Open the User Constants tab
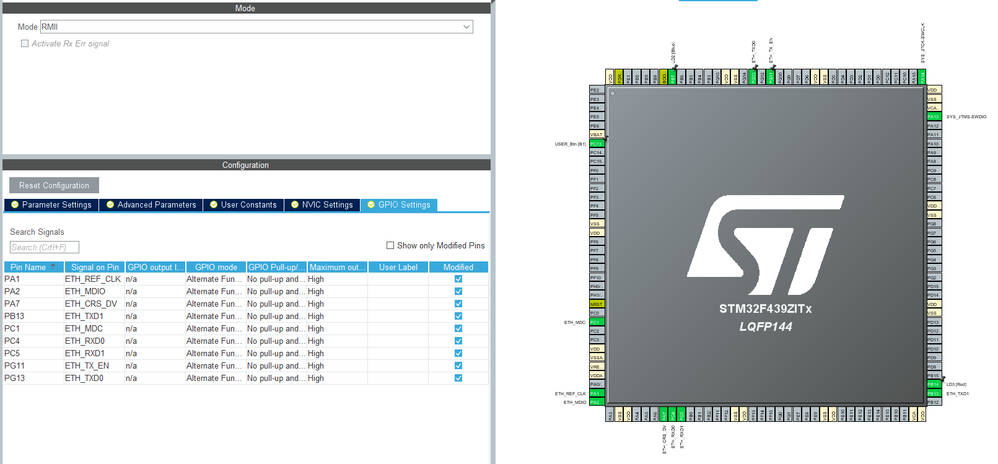Viewport: 998px width, 464px height. (243, 205)
